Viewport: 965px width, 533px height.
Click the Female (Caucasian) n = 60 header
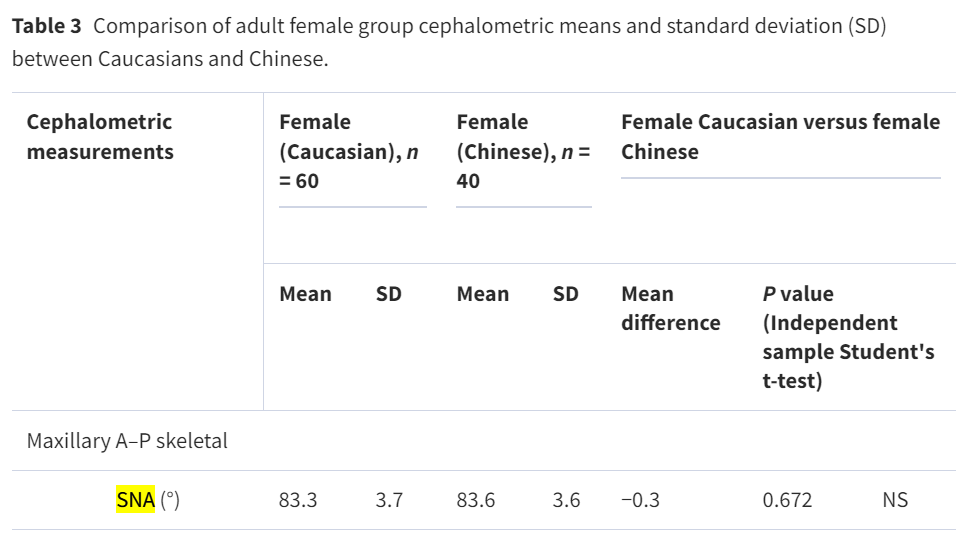349,151
